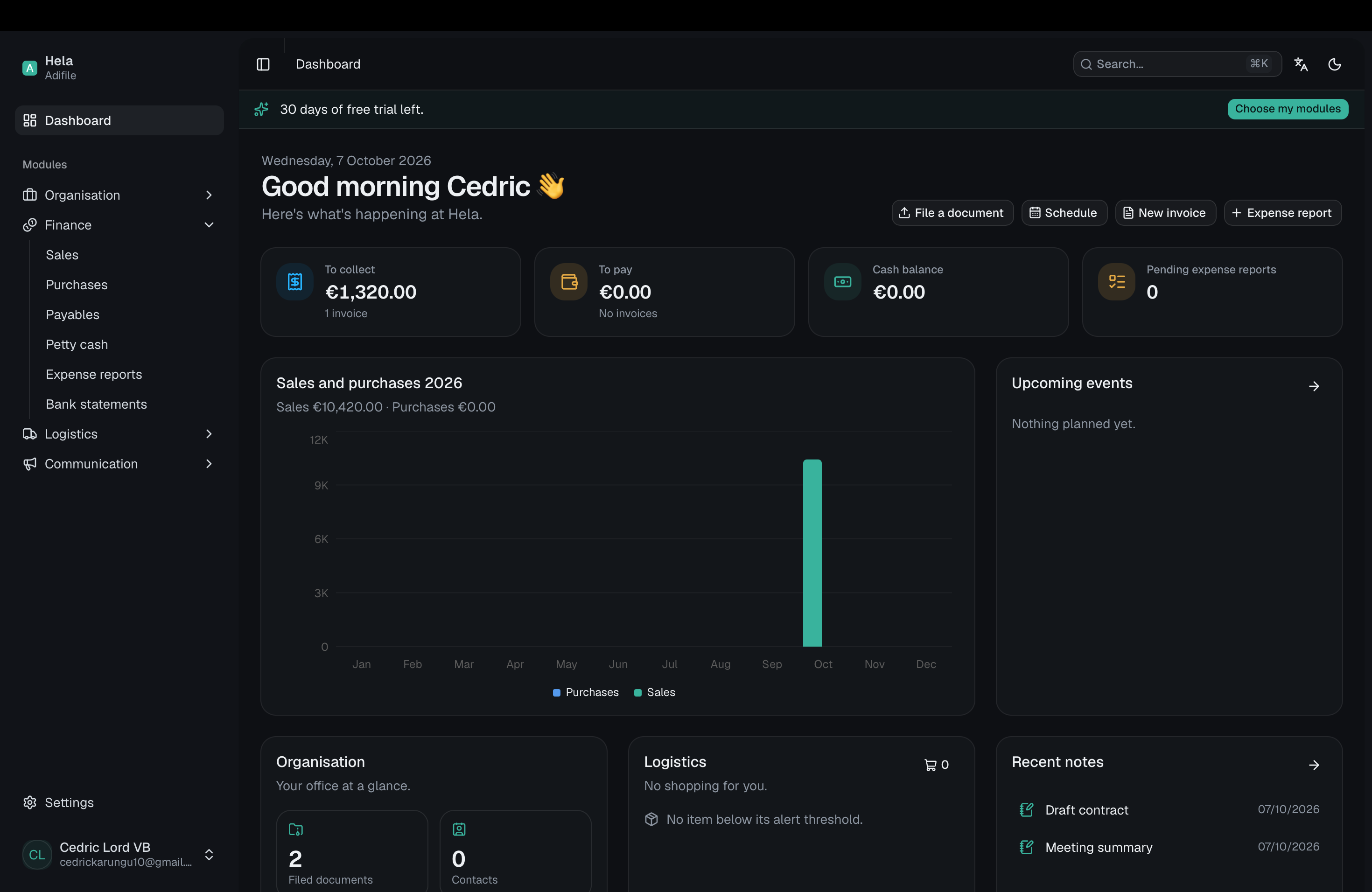
Task: Expand the Organisation module chevron
Action: pos(209,195)
